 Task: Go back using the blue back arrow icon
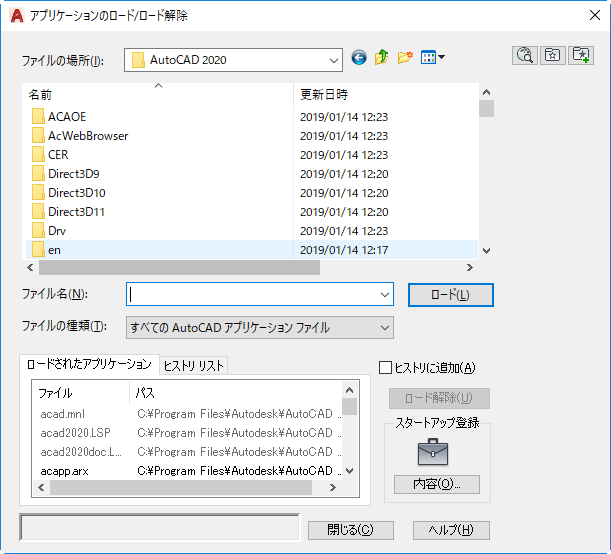pos(358,58)
